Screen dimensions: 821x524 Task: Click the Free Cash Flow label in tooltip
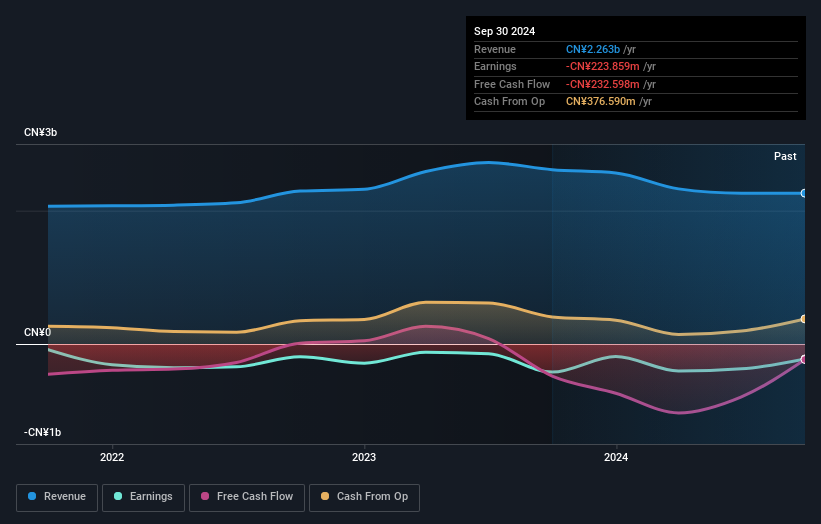[512, 84]
